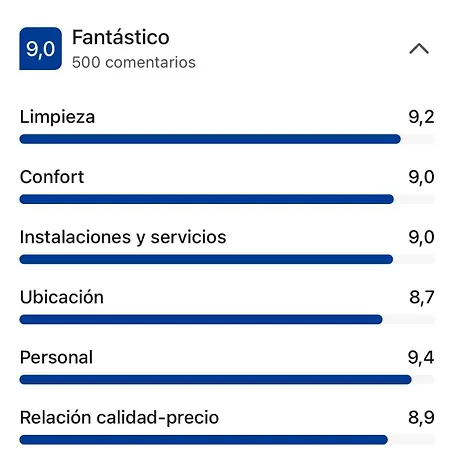This screenshot has height=450, width=450.
Task: Click the Relación calidad-precio rating bar
Action: point(227,440)
